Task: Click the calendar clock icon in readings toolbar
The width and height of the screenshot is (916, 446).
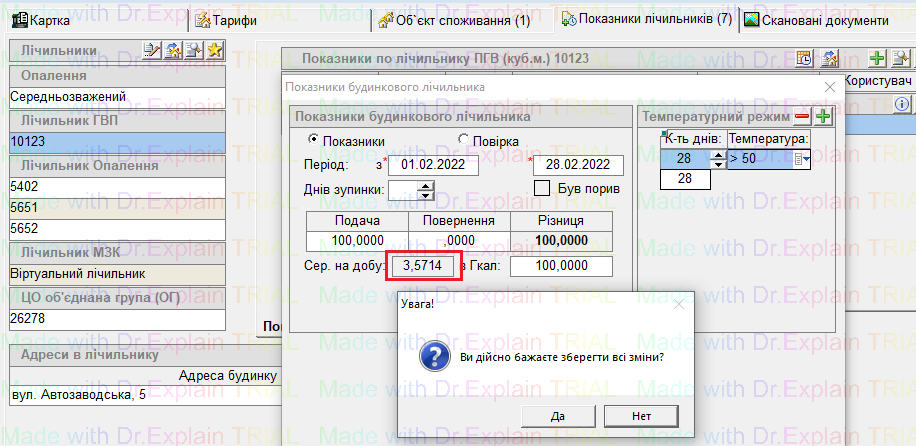Action: pyautogui.click(x=804, y=60)
